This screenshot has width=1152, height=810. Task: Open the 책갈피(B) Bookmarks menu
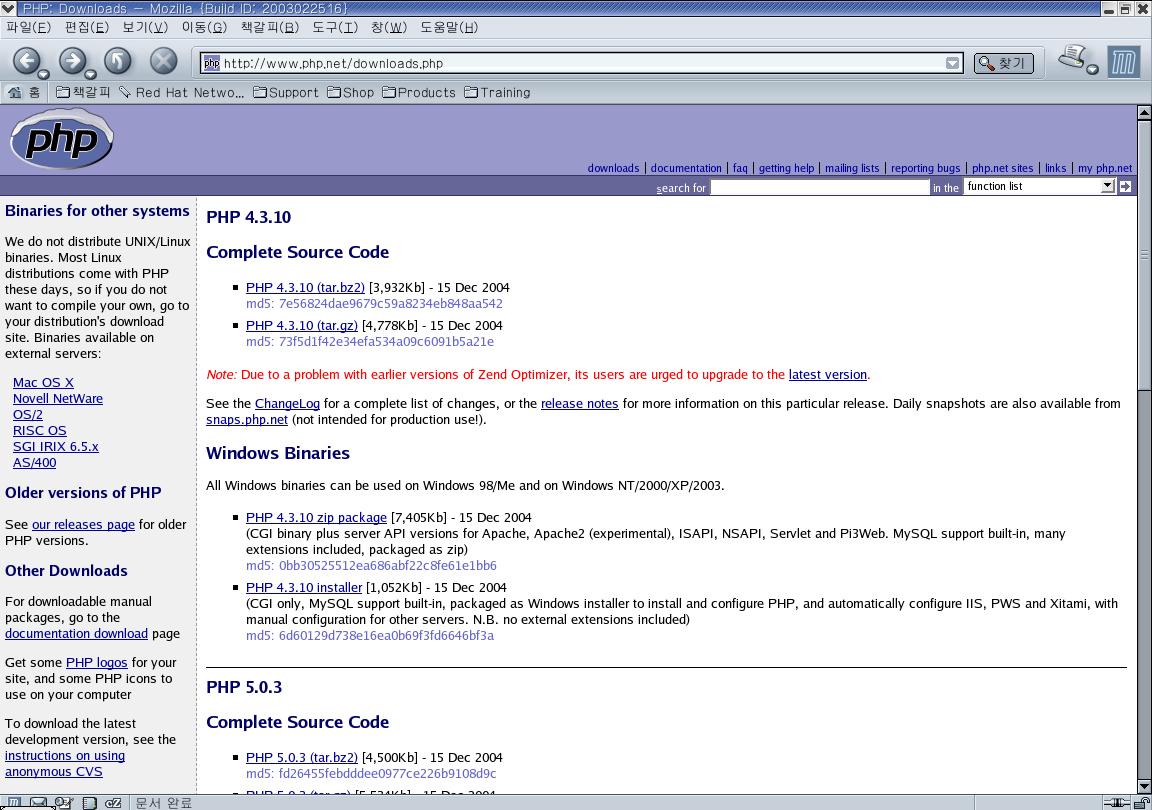(x=270, y=27)
